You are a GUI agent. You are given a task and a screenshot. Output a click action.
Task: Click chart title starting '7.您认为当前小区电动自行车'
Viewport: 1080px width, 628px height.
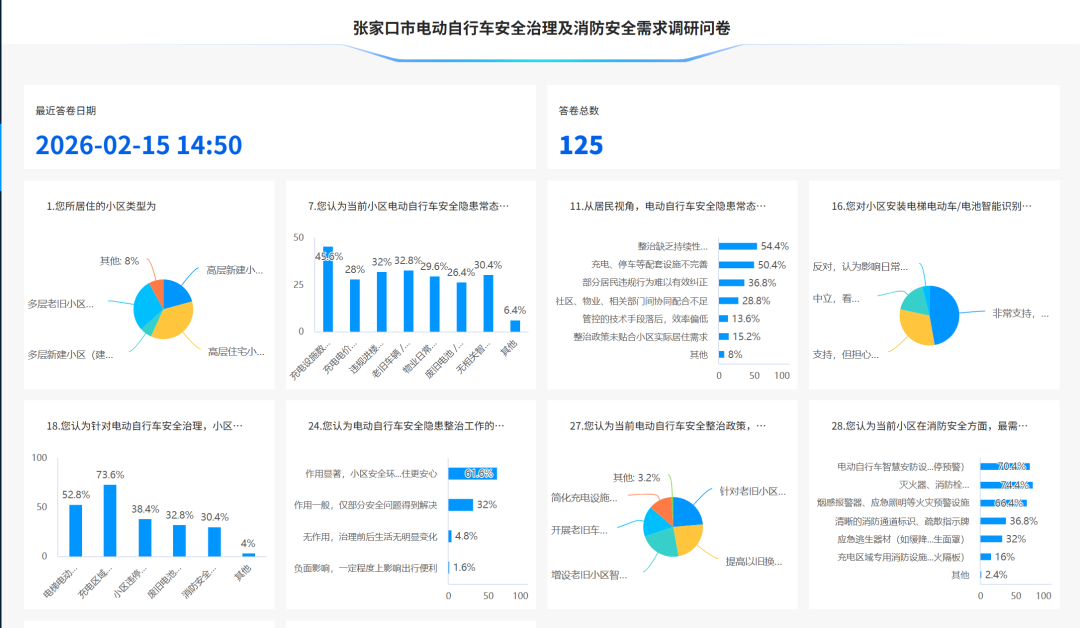tap(408, 206)
